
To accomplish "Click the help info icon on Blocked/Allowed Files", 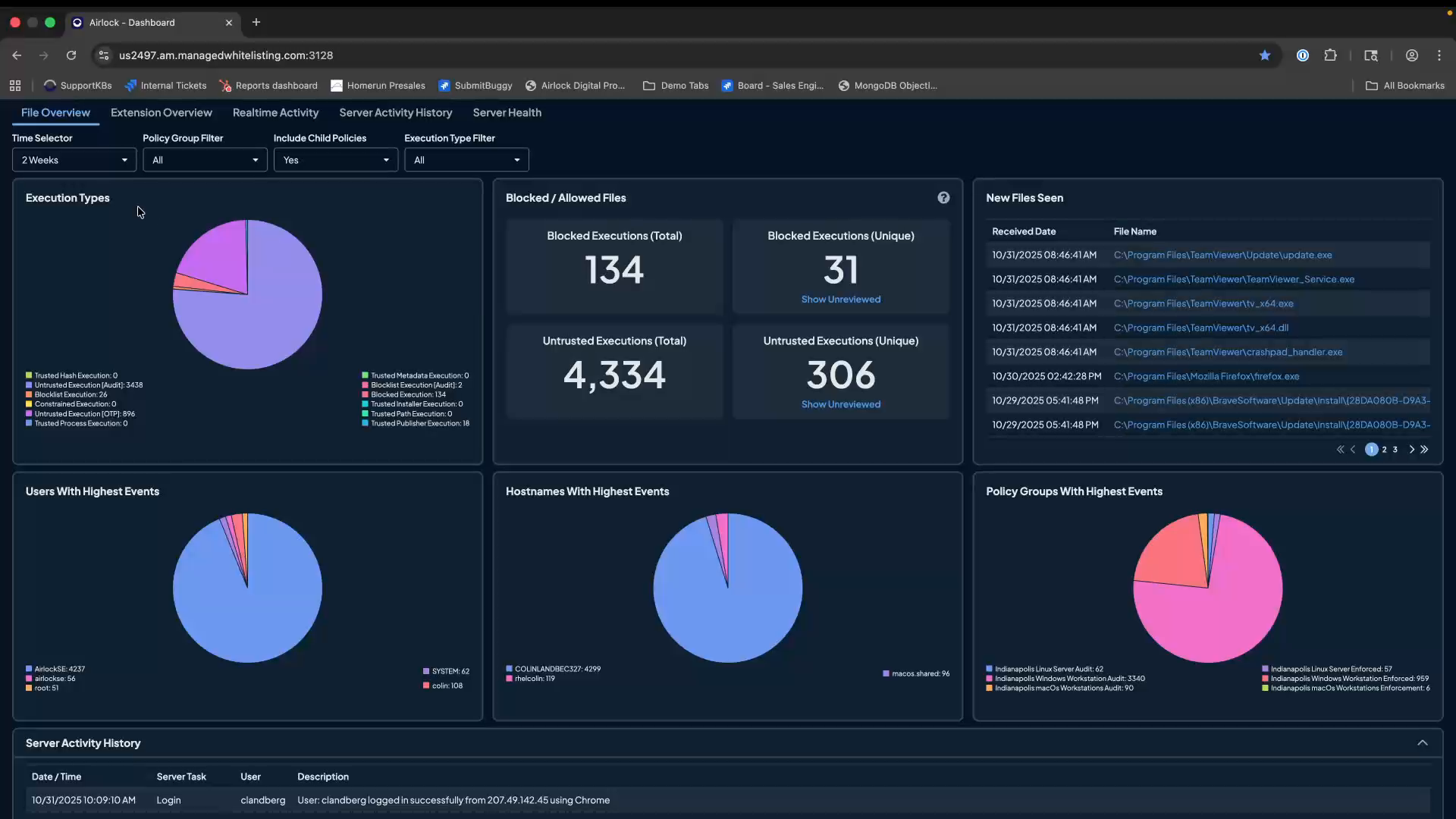I will coord(943,197).
